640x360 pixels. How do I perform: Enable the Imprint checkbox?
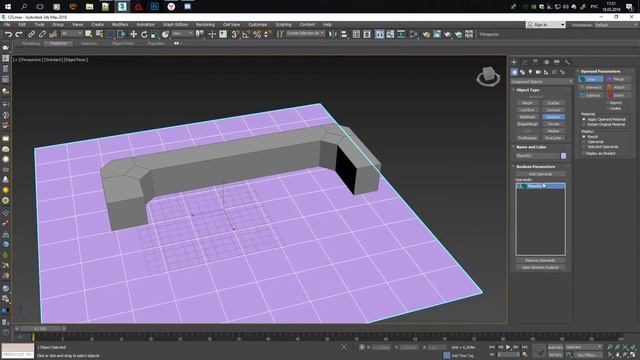point(607,103)
